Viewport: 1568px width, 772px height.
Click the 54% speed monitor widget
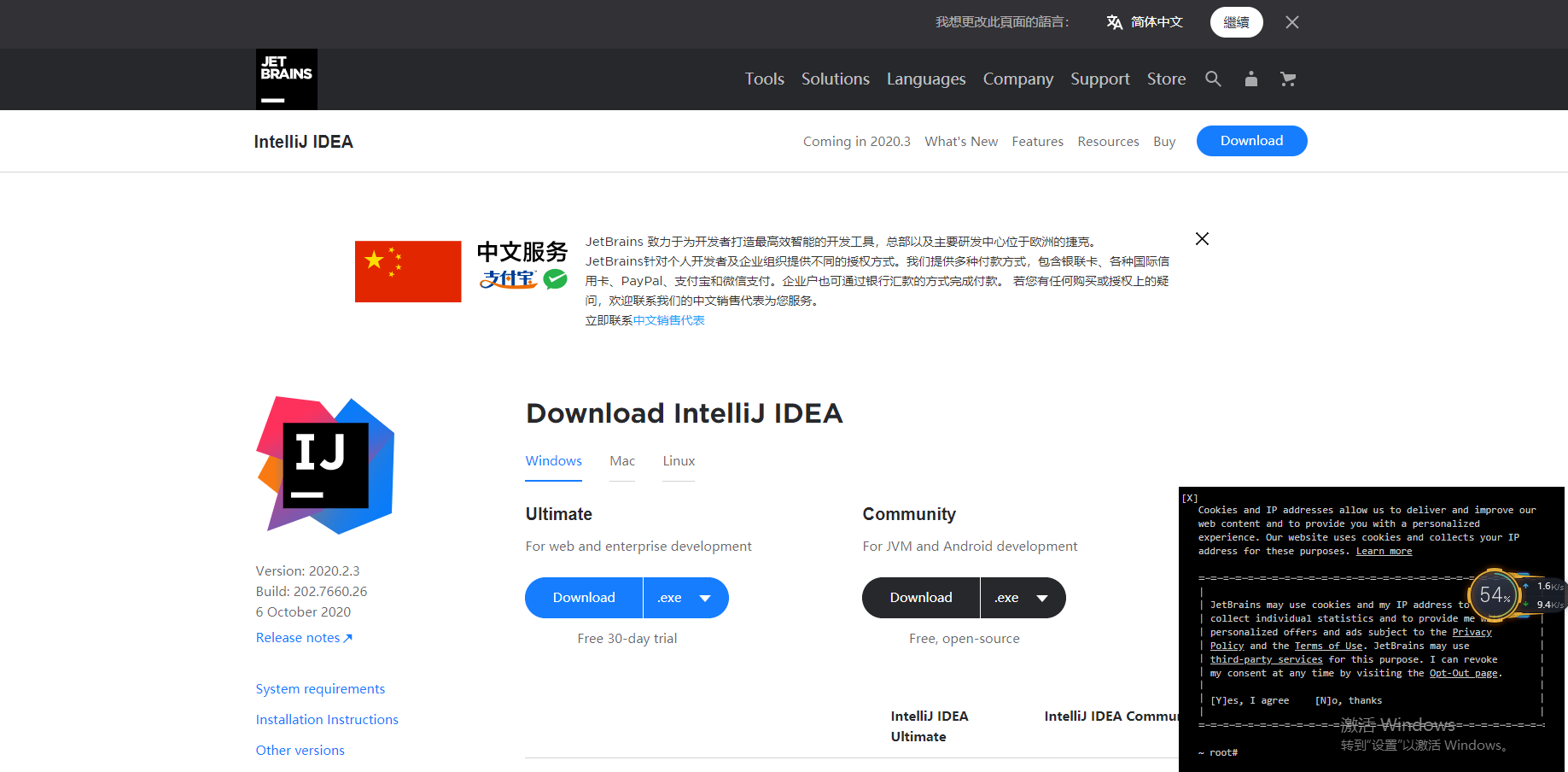click(x=1495, y=594)
